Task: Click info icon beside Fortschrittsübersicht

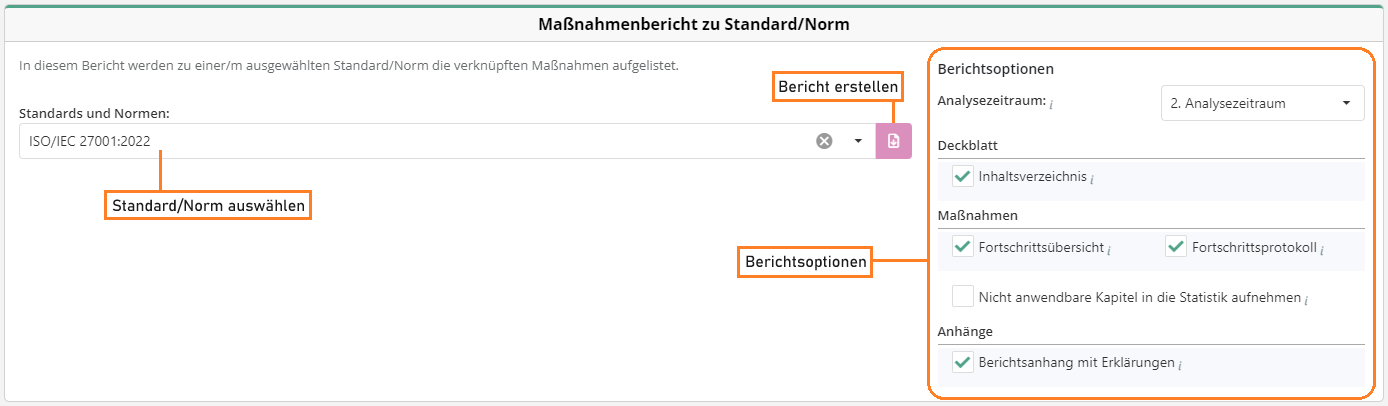Action: point(1111,249)
